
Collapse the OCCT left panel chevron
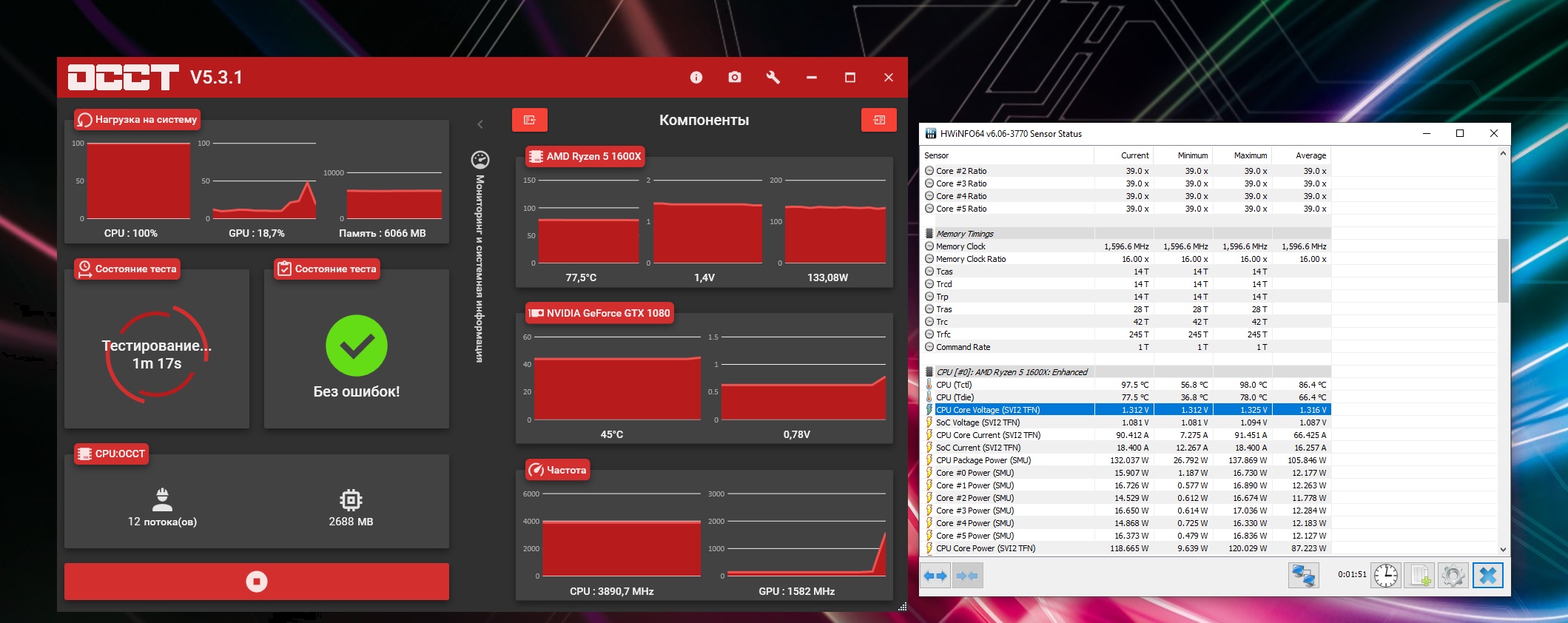pos(480,124)
